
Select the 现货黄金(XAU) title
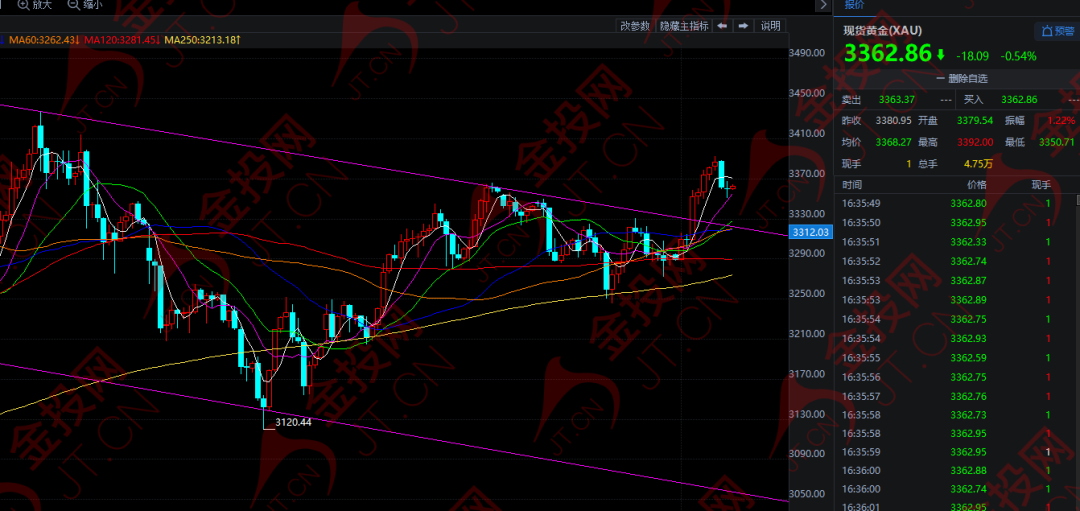pos(882,31)
